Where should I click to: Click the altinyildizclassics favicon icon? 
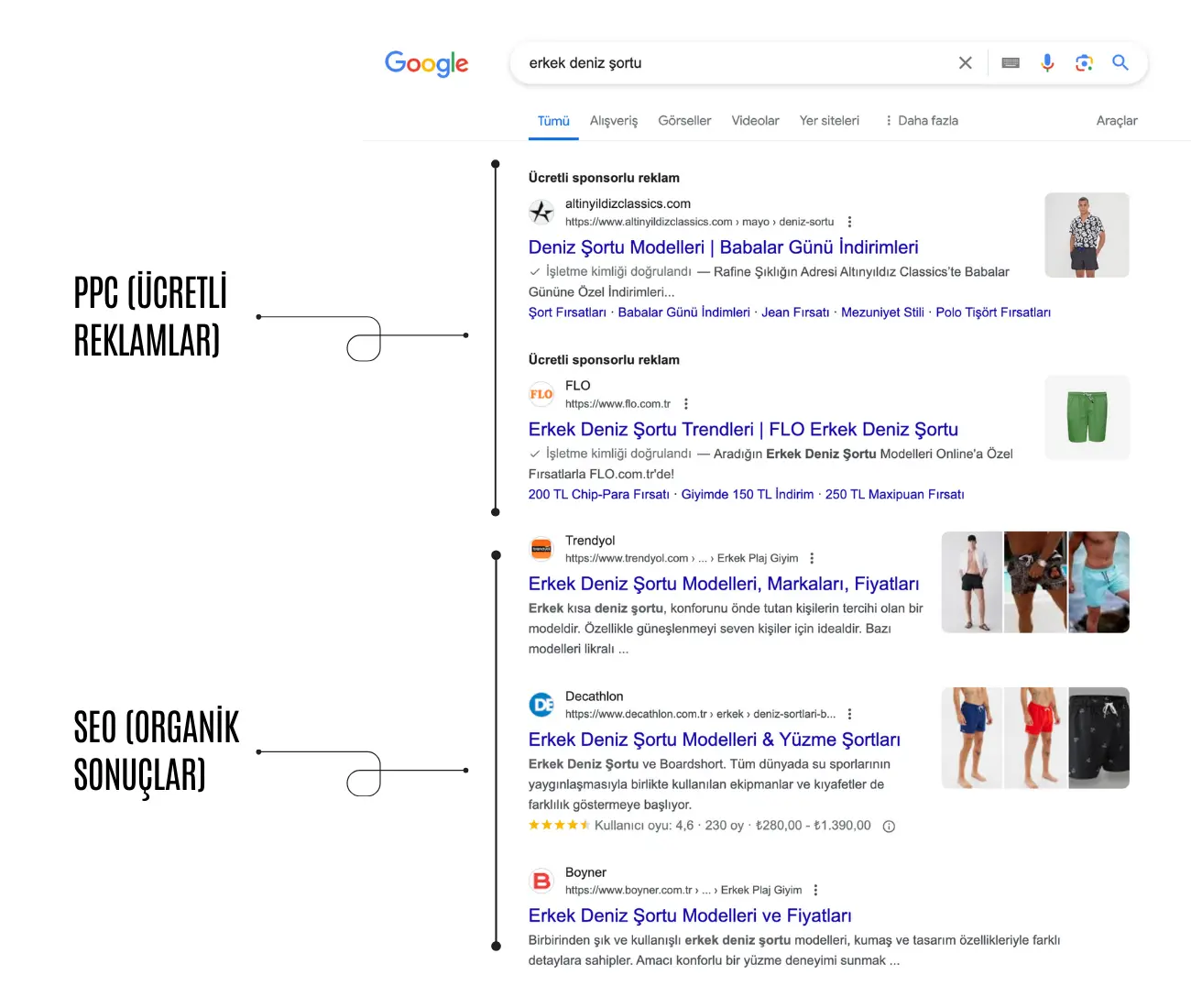tap(541, 212)
